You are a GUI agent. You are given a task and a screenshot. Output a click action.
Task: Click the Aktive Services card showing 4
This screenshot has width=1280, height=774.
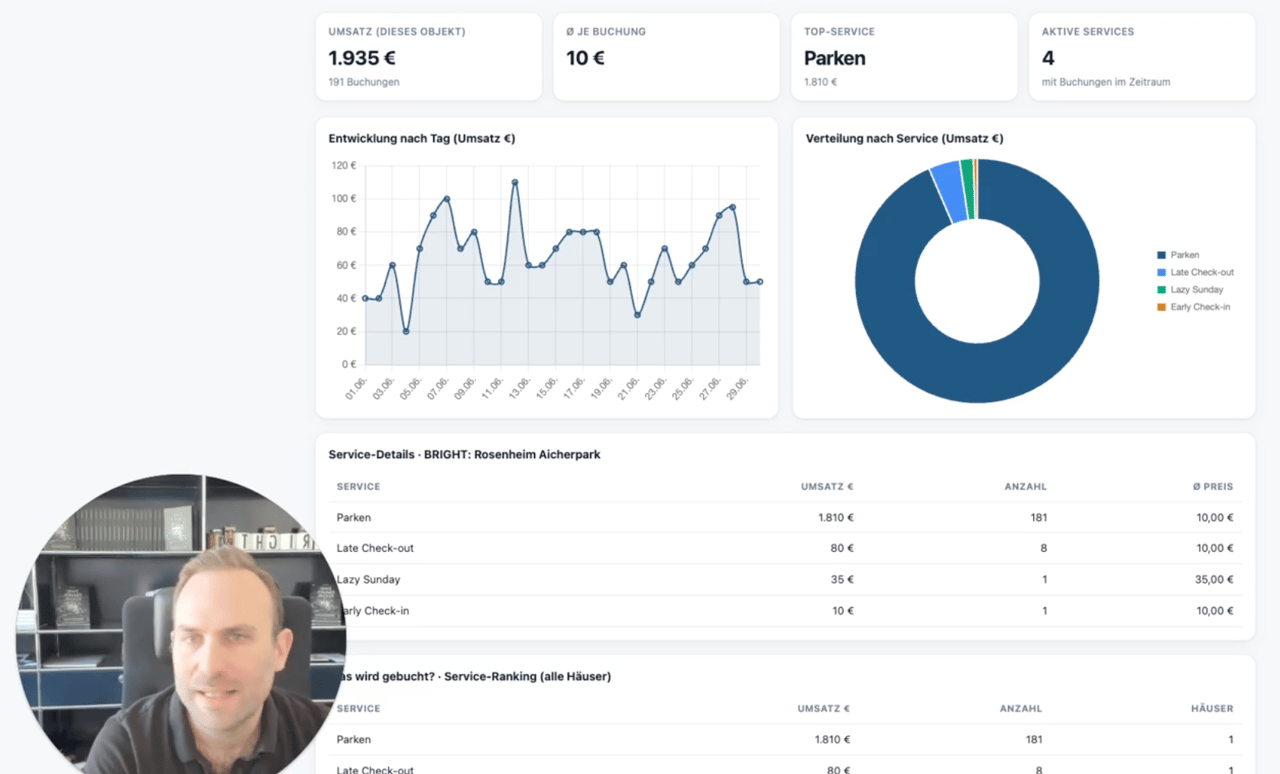coord(1142,57)
